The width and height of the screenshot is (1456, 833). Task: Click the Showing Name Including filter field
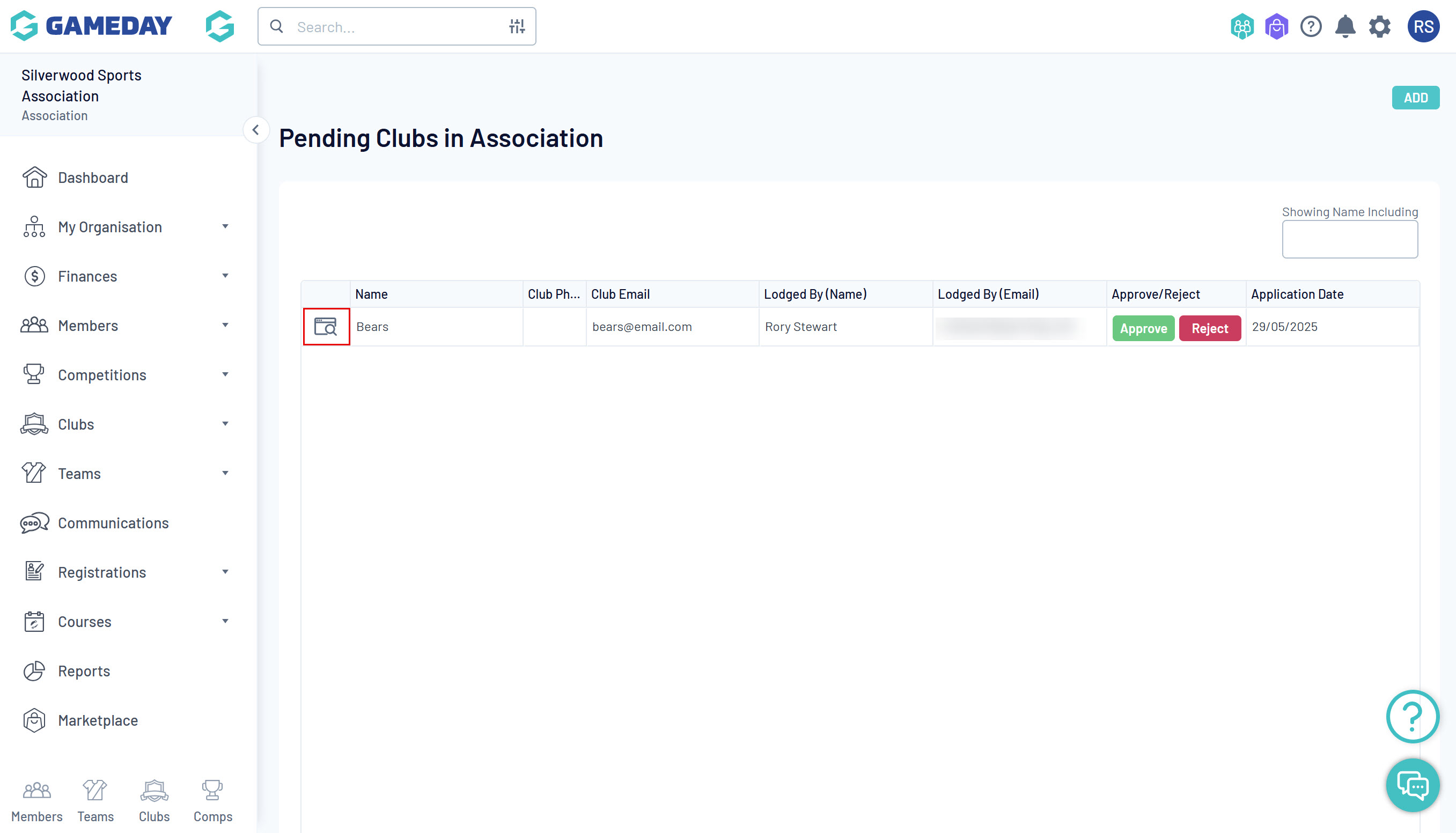(x=1350, y=240)
